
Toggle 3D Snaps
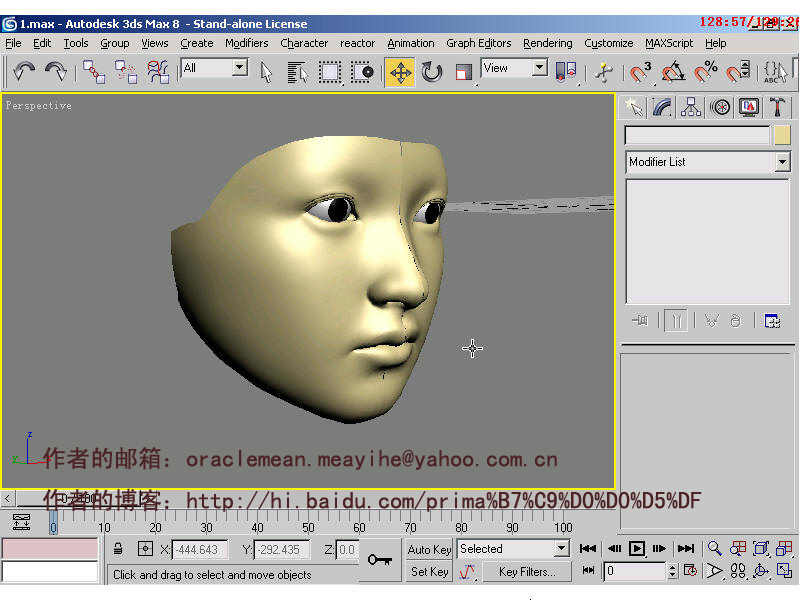pos(640,72)
